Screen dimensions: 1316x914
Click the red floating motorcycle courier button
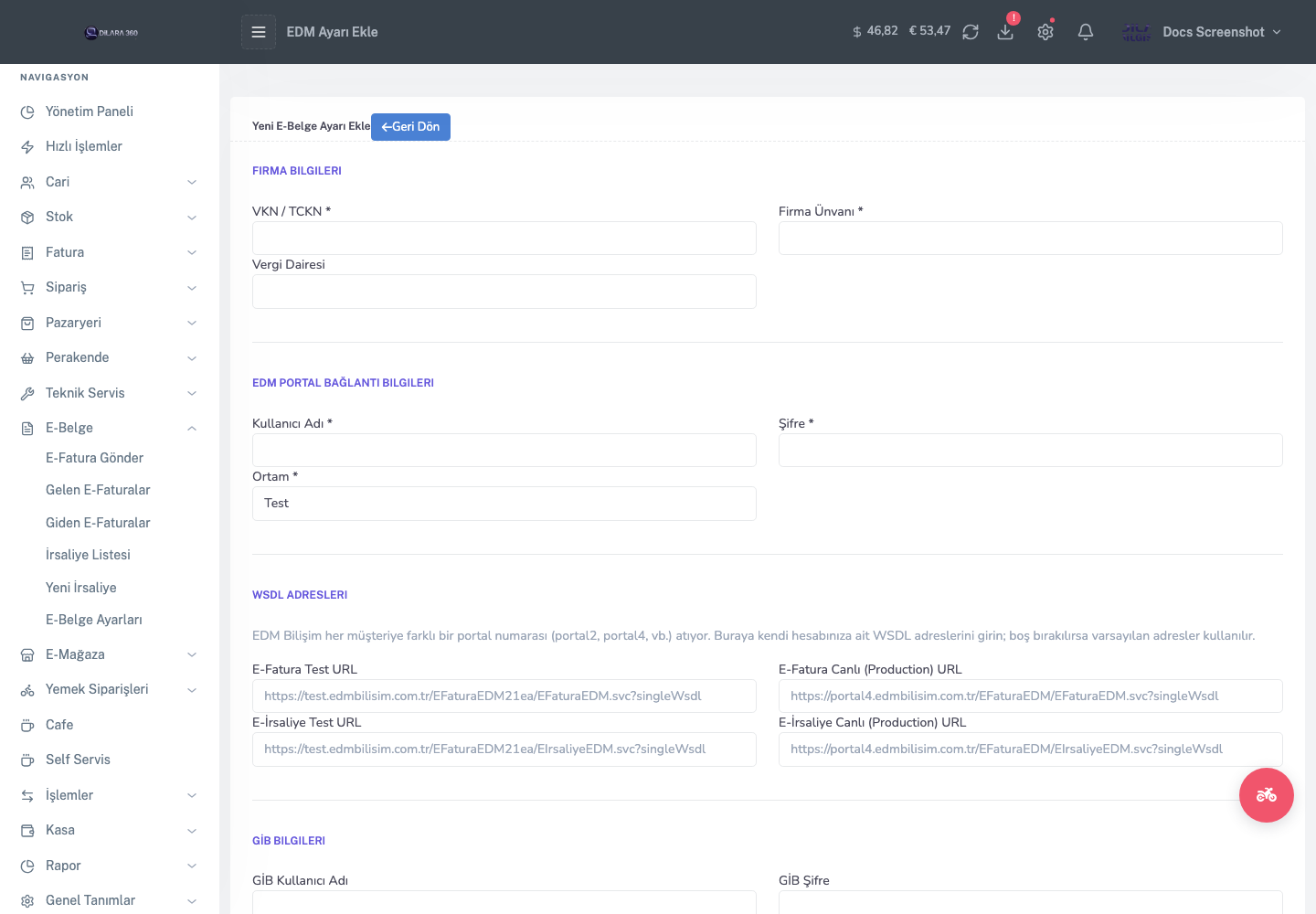(1266, 795)
